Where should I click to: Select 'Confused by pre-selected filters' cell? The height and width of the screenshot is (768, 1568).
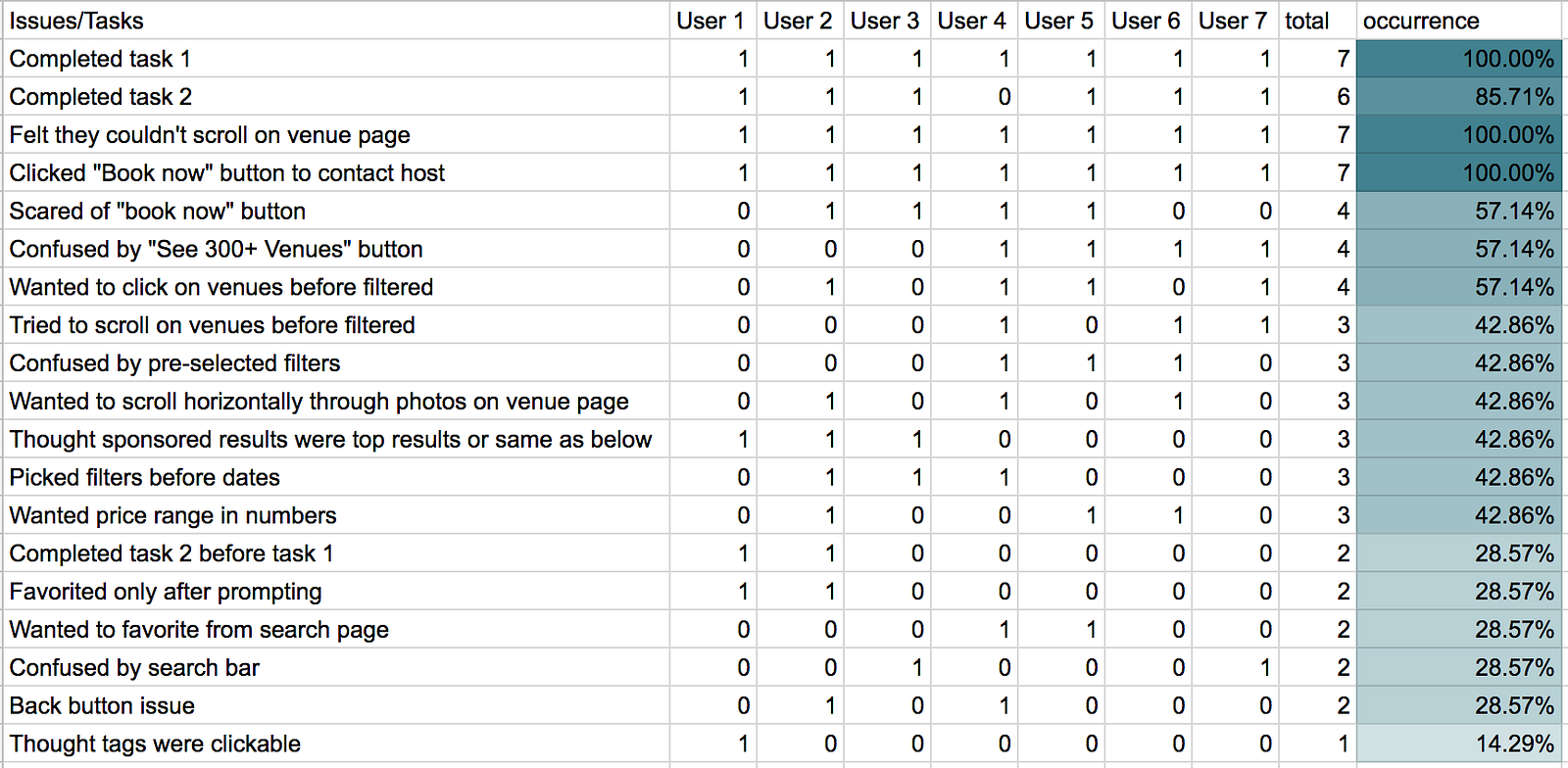tap(174, 363)
